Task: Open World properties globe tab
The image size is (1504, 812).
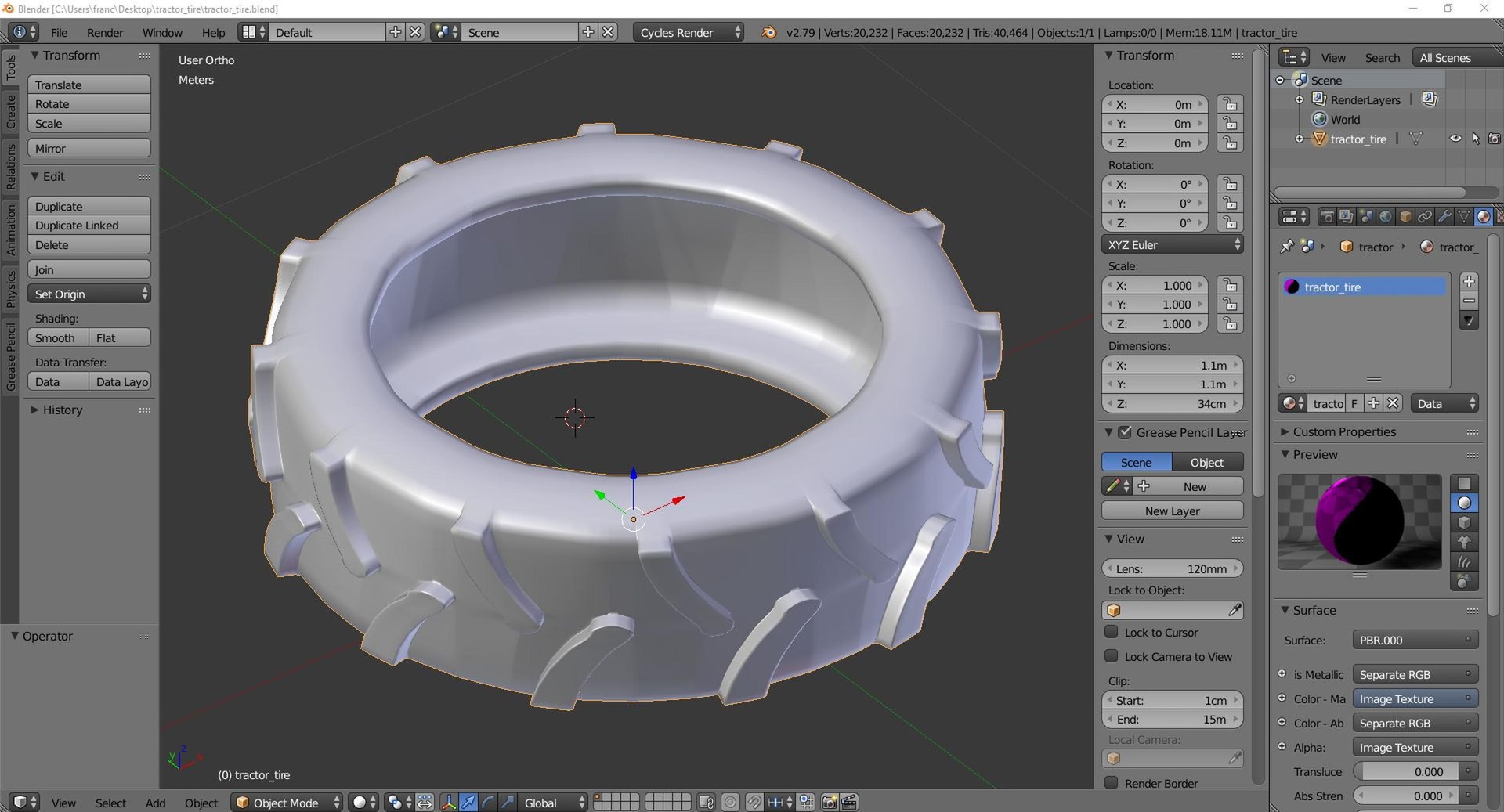Action: coord(1386,216)
